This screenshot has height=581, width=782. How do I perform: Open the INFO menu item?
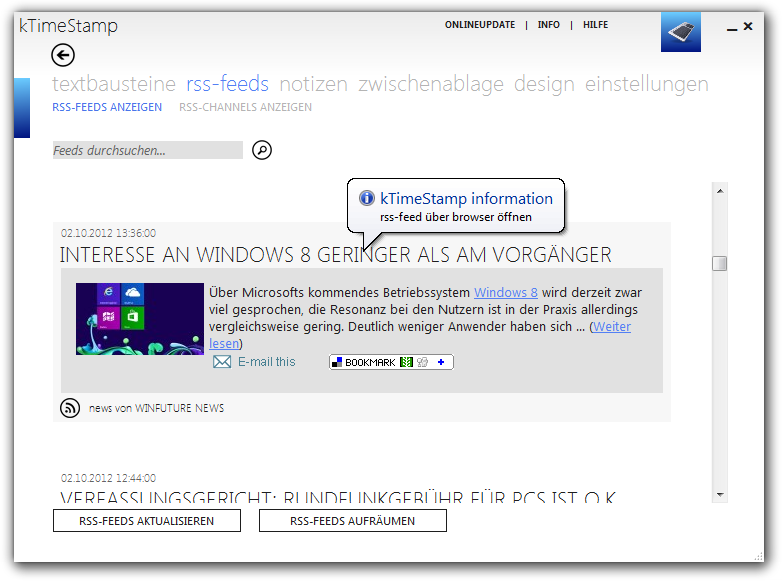tap(549, 25)
